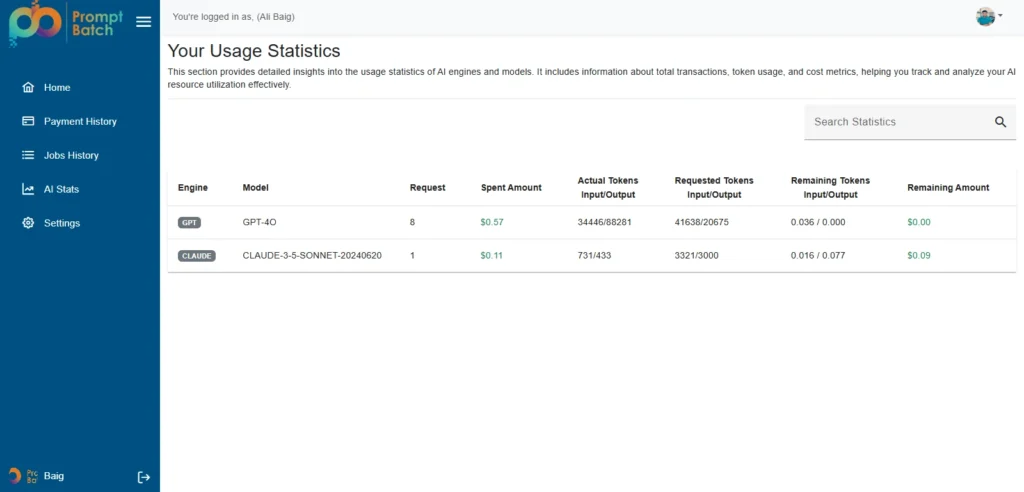The image size is (1024, 492).
Task: Click the Payment History card icon
Action: (x=28, y=122)
